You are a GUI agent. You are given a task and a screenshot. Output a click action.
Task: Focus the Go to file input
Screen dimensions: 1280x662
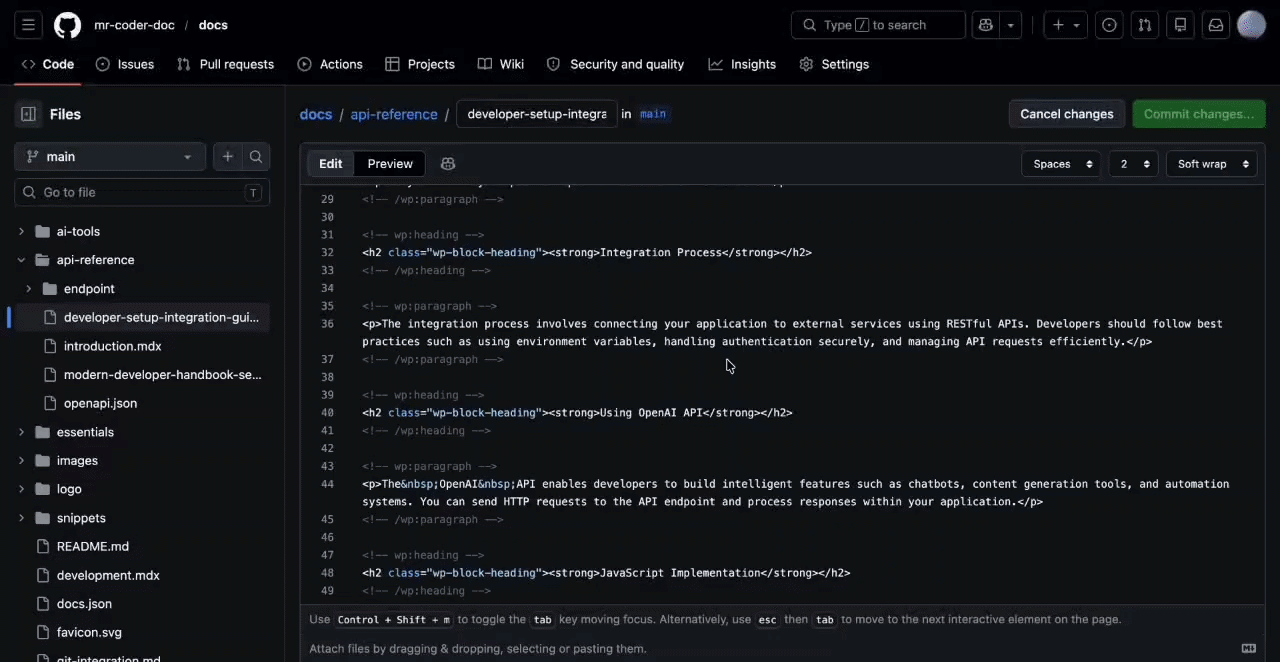pos(142,192)
